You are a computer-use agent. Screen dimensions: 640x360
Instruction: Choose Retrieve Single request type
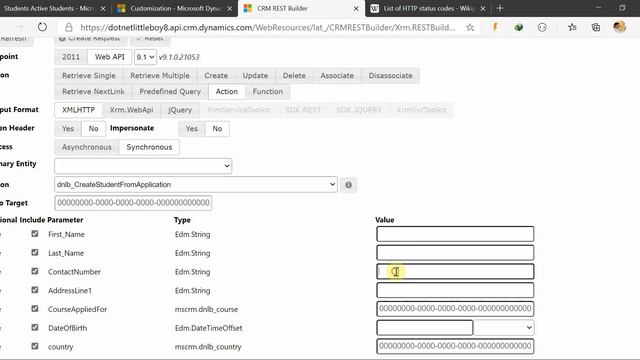(x=89, y=76)
